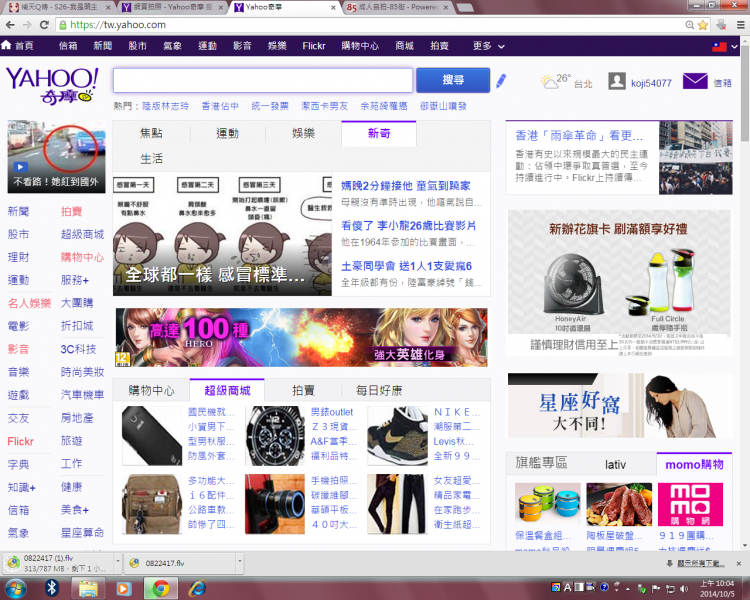The width and height of the screenshot is (750, 600).
Task: Click inside the Yahoo search text box
Action: [x=262, y=81]
